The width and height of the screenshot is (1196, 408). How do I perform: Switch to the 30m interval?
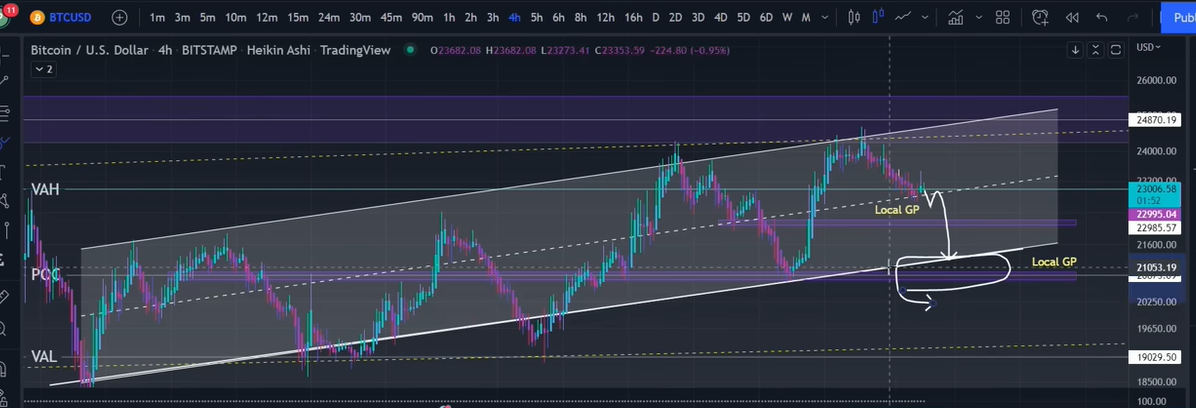pyautogui.click(x=361, y=17)
